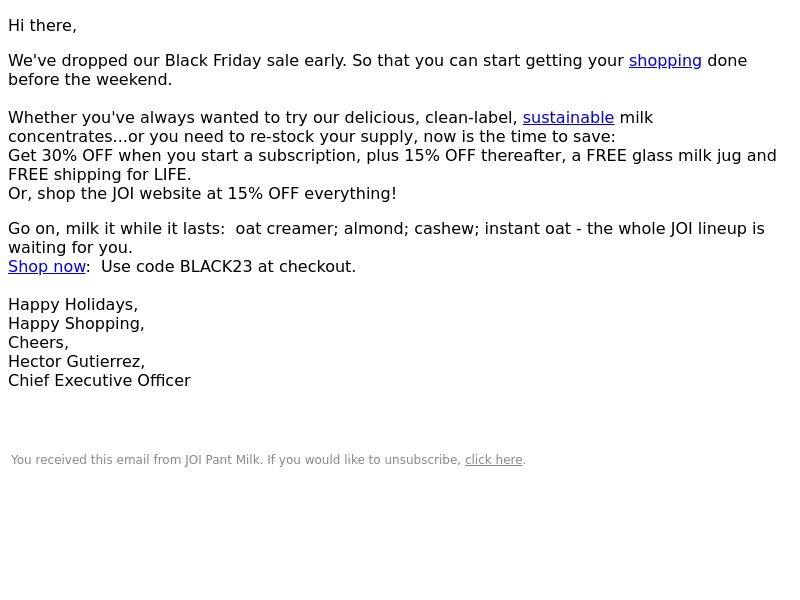Click the "Shop now" link

click(x=47, y=267)
